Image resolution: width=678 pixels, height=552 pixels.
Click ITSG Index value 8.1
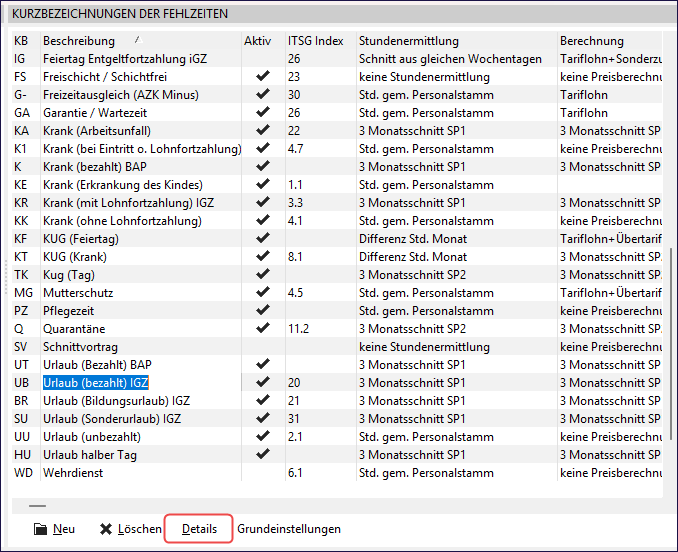(x=295, y=257)
